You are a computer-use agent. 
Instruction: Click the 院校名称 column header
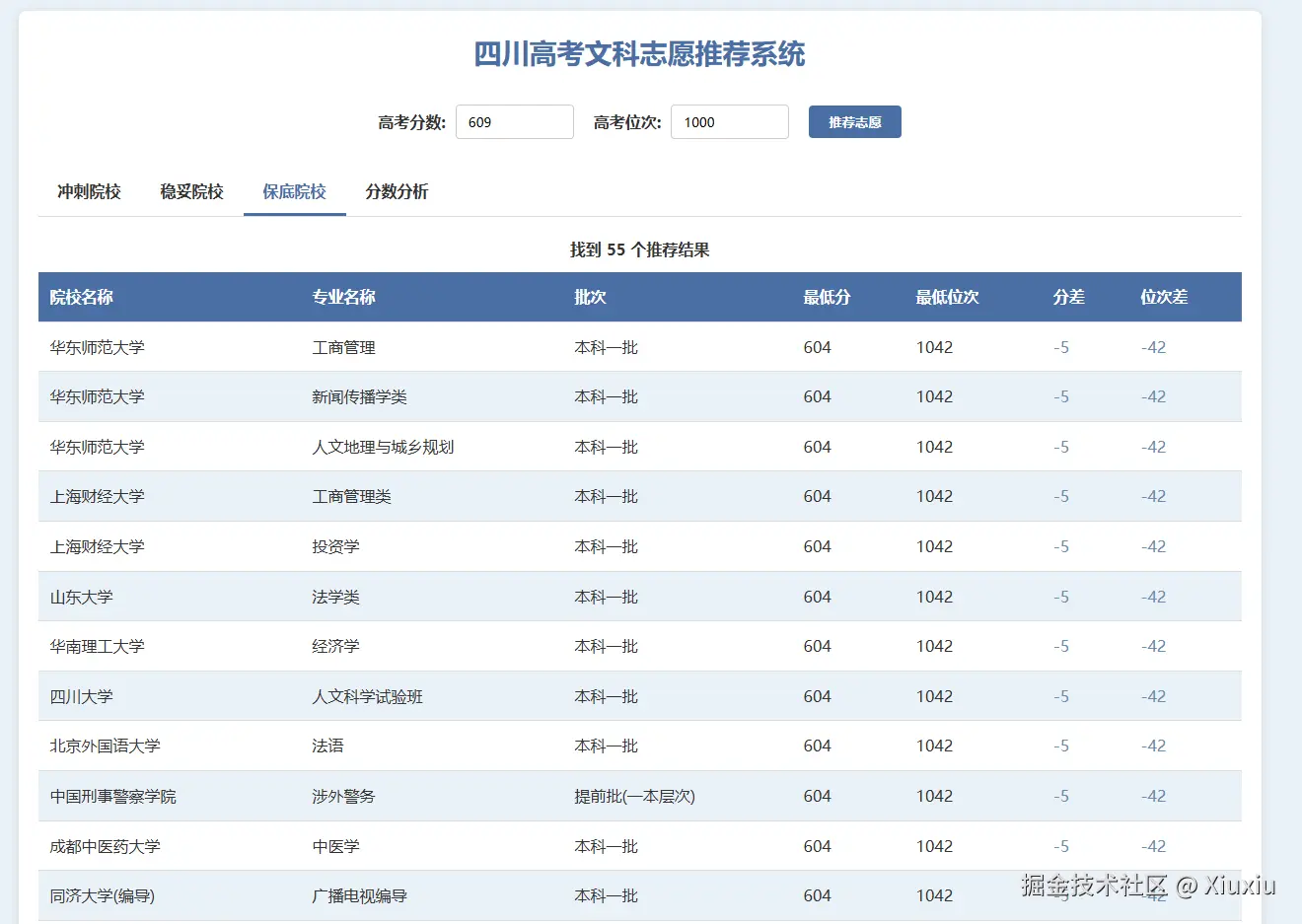(x=82, y=297)
